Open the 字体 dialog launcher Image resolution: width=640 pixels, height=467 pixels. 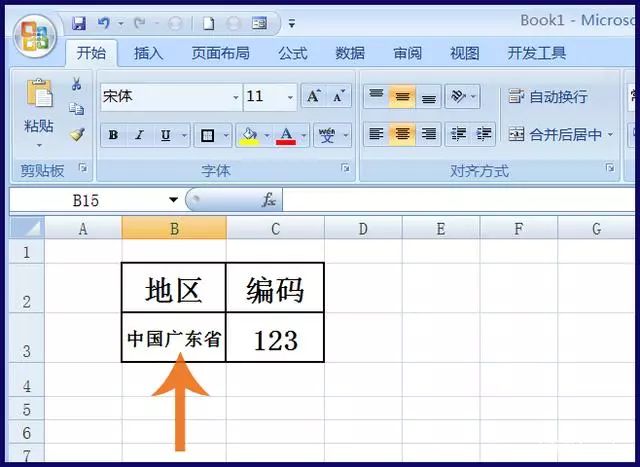[345, 168]
